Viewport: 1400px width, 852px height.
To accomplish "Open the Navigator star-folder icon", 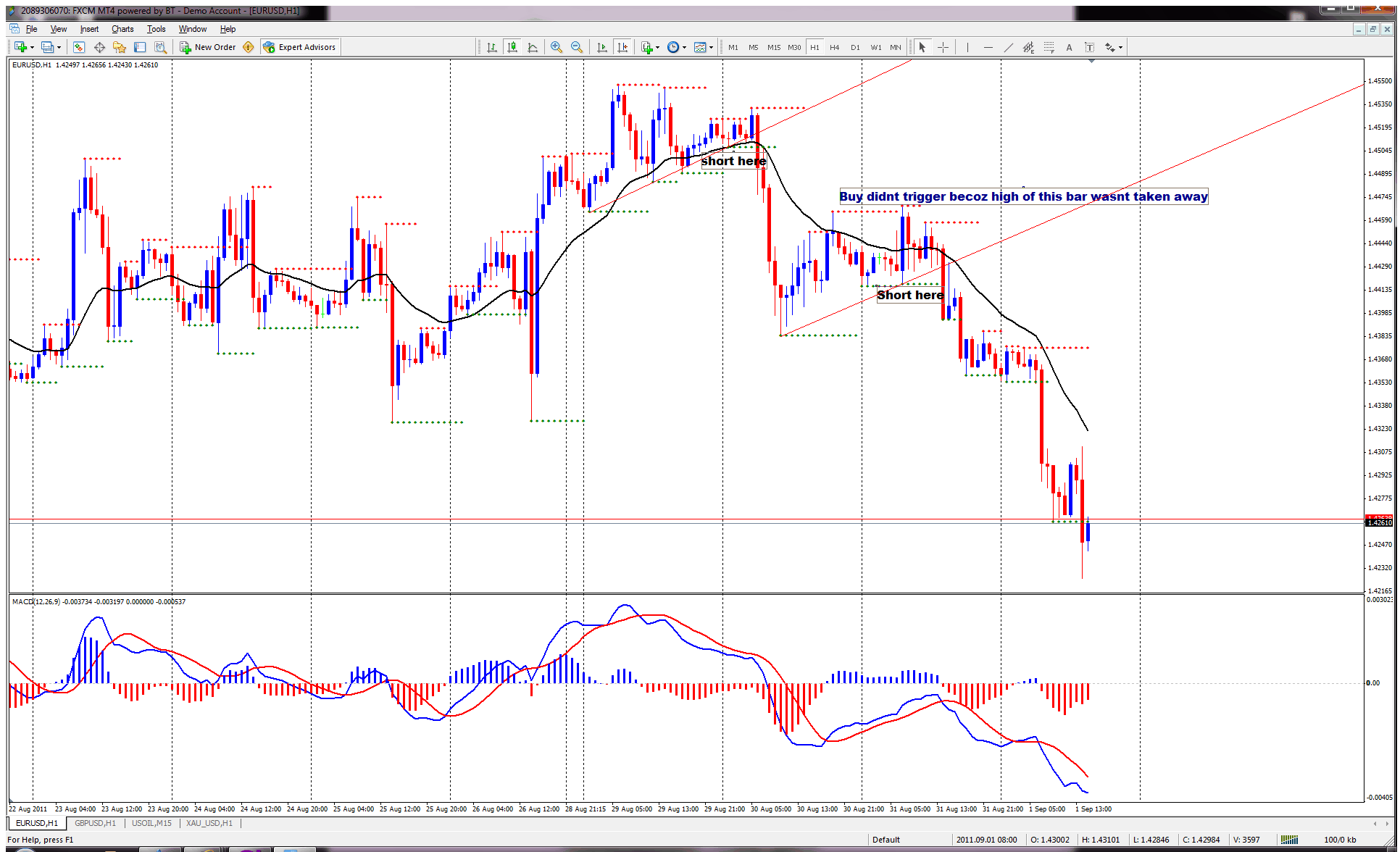I will click(120, 47).
